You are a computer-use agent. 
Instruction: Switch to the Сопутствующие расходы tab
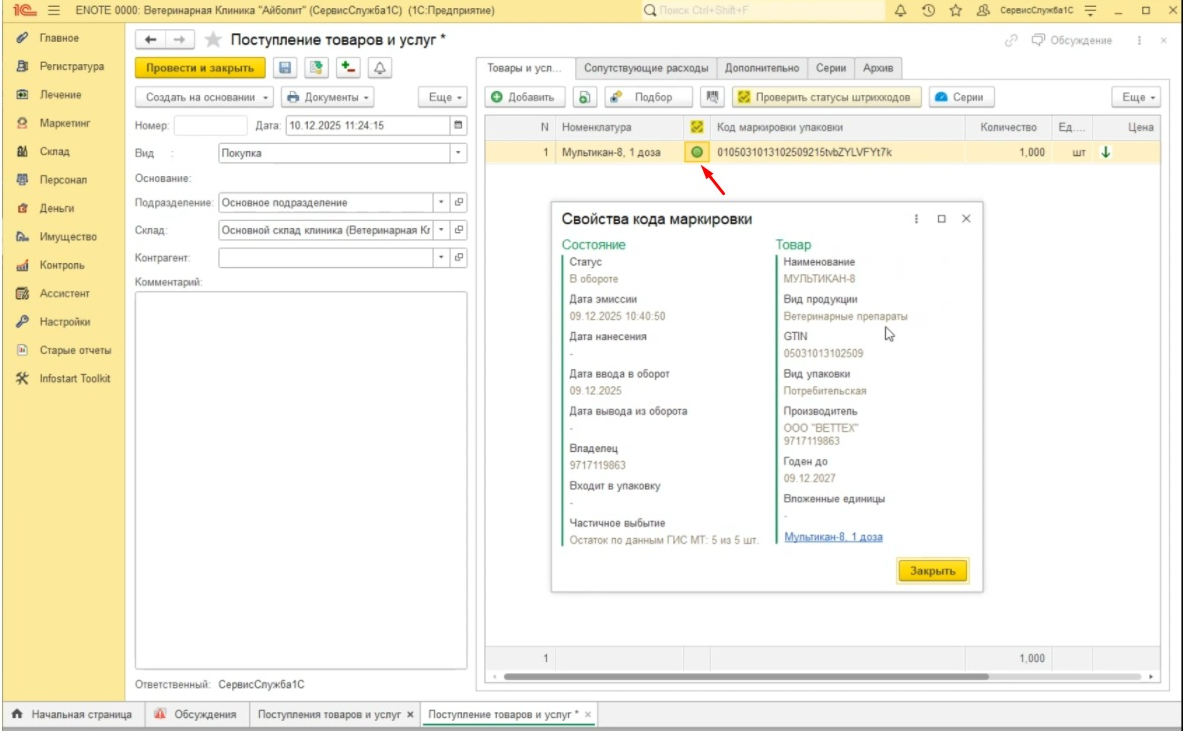[x=646, y=68]
